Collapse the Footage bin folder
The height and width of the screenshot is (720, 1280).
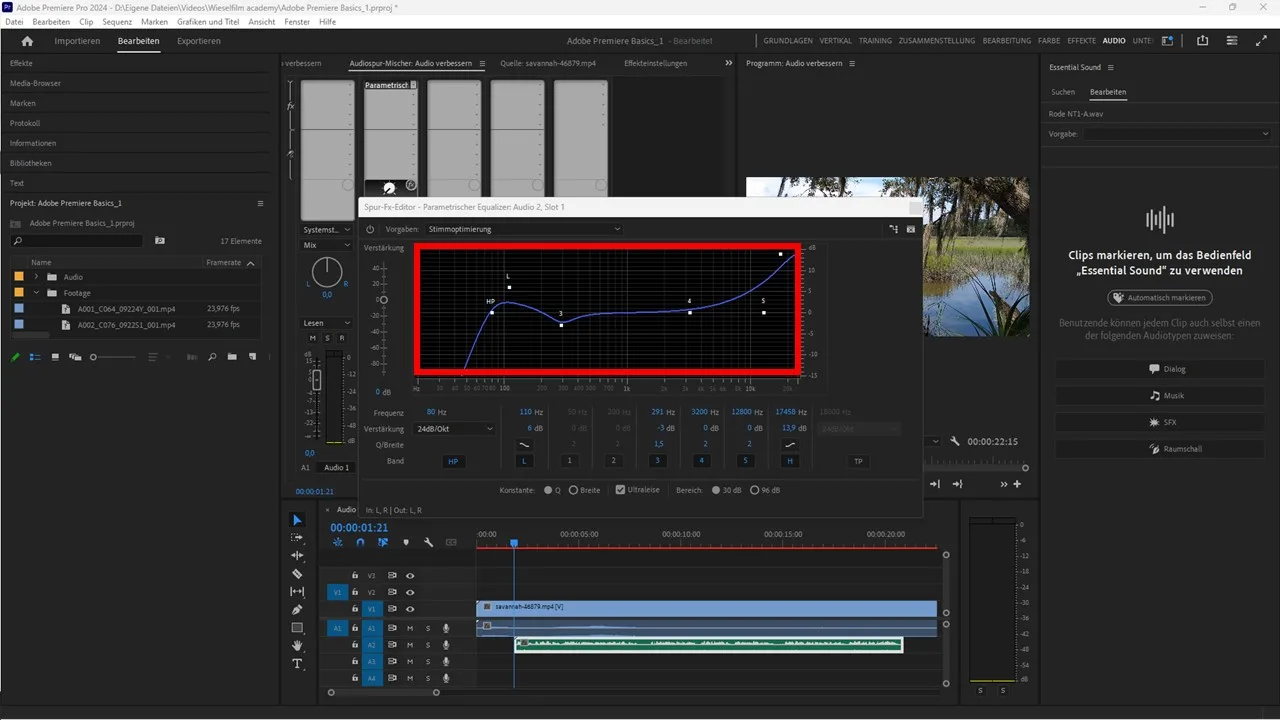click(x=37, y=293)
